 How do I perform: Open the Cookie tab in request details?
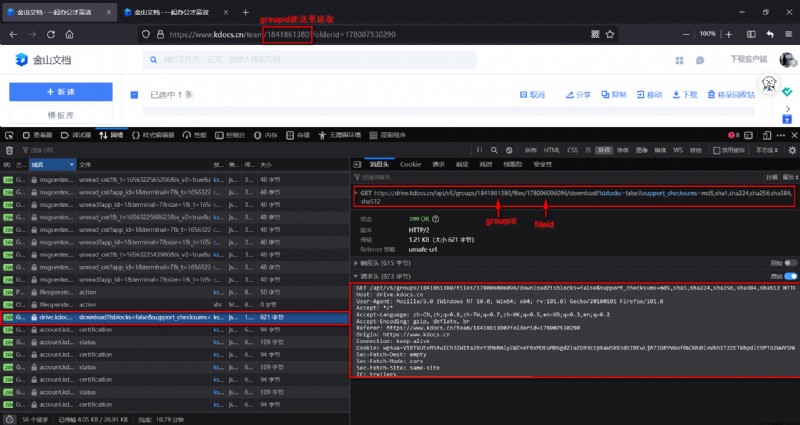click(410, 164)
